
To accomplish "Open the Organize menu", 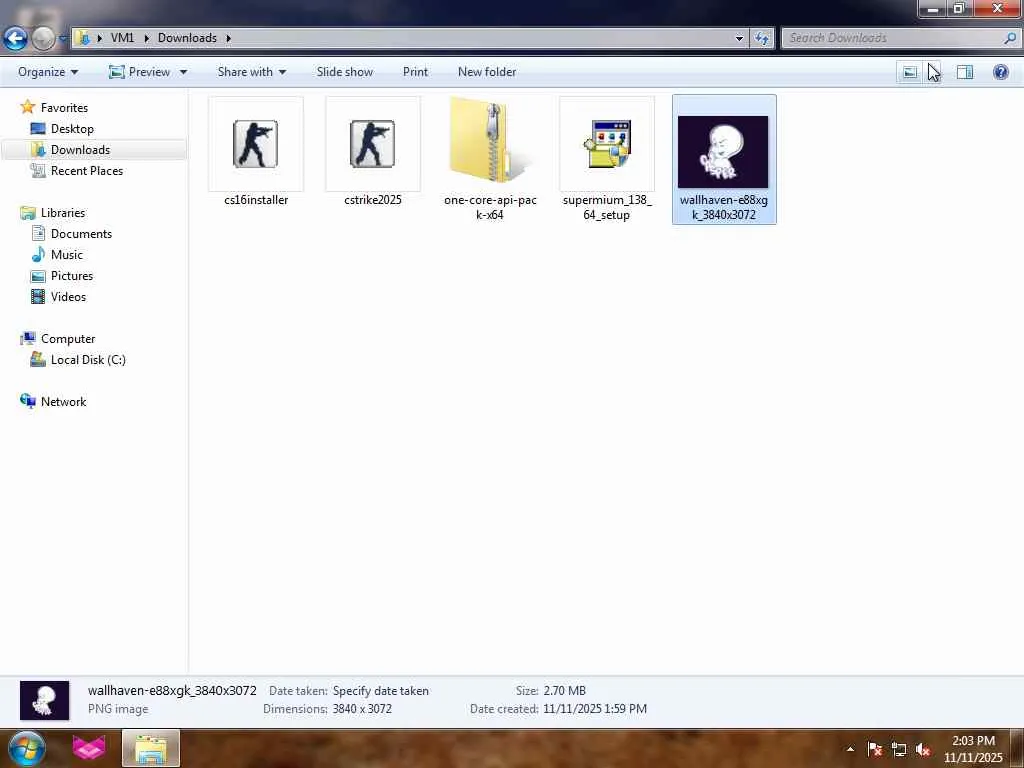I will tap(48, 72).
